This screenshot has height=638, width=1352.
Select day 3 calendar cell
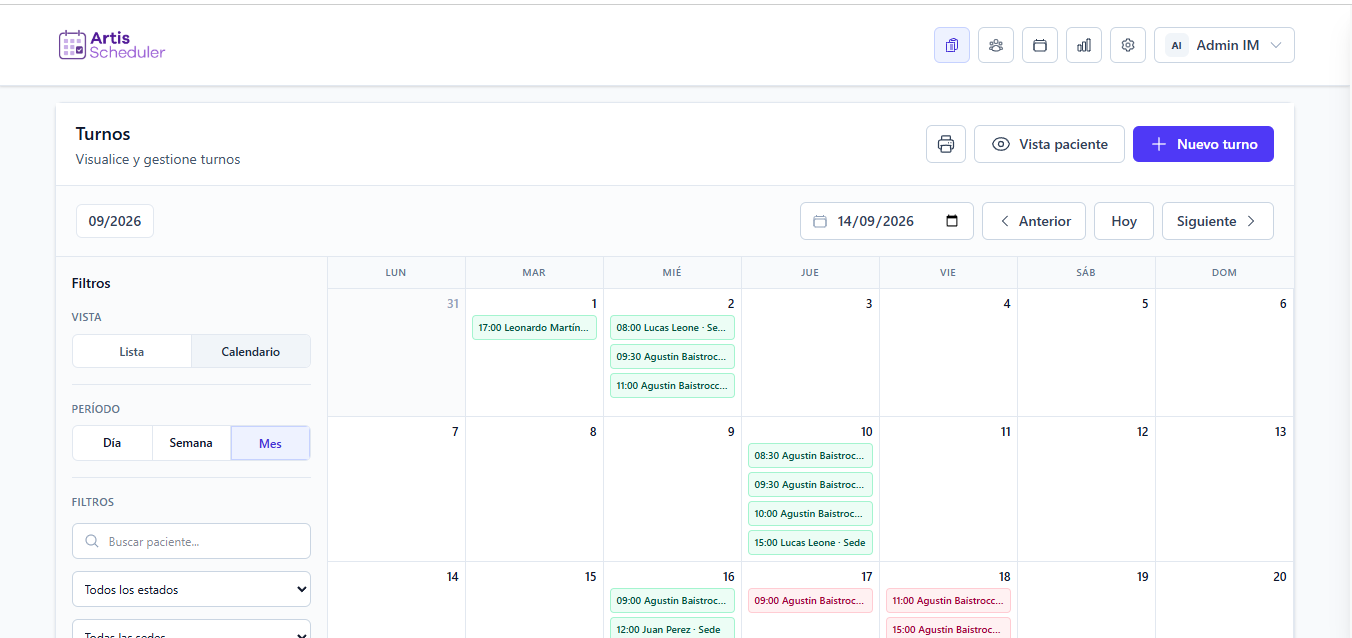(810, 353)
